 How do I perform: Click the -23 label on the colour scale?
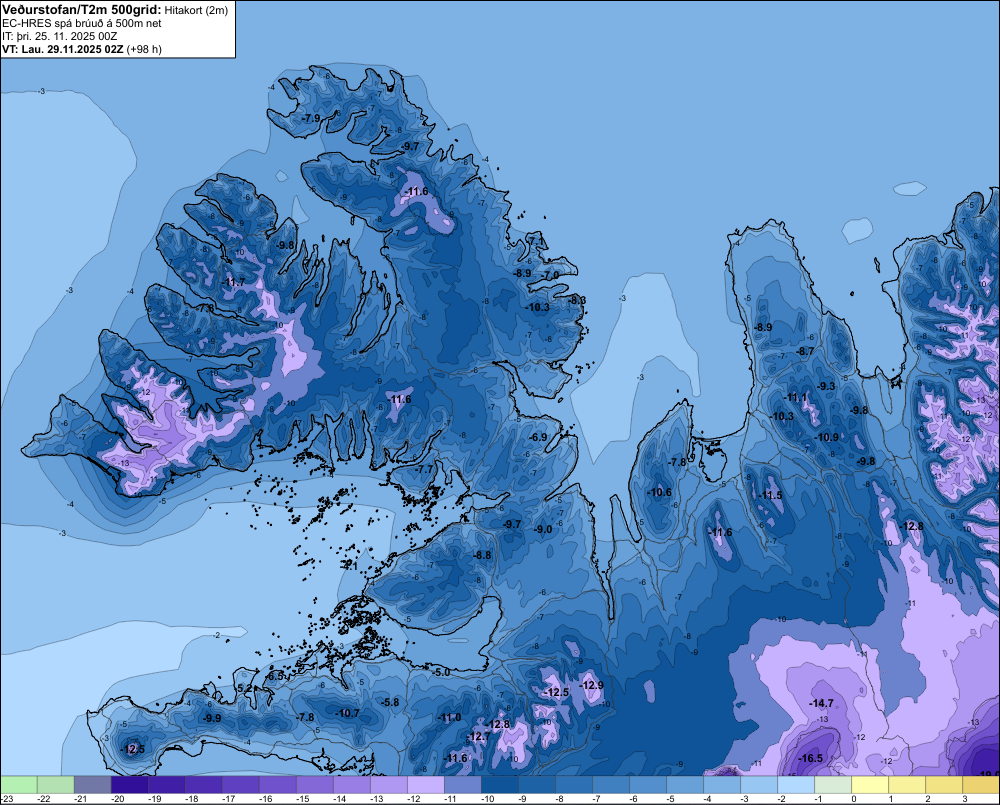click(x=7, y=799)
